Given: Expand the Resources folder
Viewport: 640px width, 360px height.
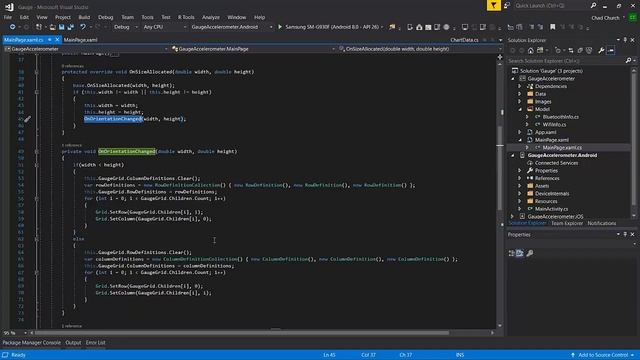Looking at the screenshot, I should (520, 201).
